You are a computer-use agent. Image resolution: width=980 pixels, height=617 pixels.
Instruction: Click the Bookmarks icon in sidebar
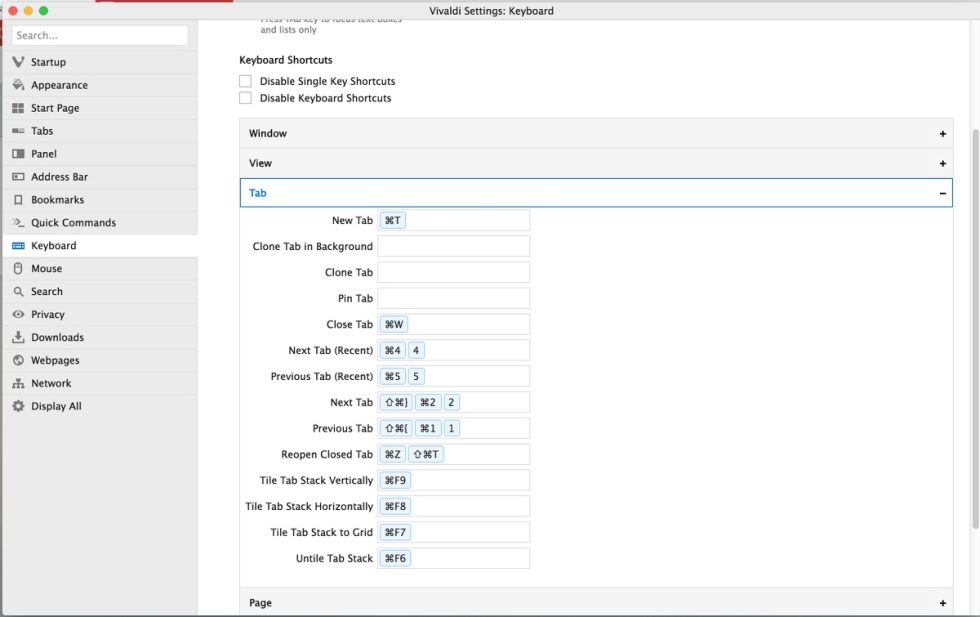[x=18, y=200]
